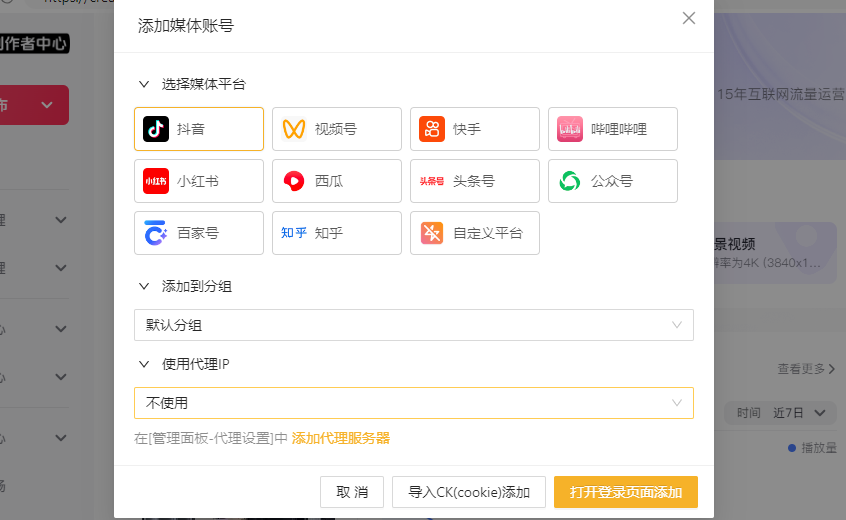The height and width of the screenshot is (520, 846).
Task: Collapse the 选择媒体平台 section
Action: point(144,84)
